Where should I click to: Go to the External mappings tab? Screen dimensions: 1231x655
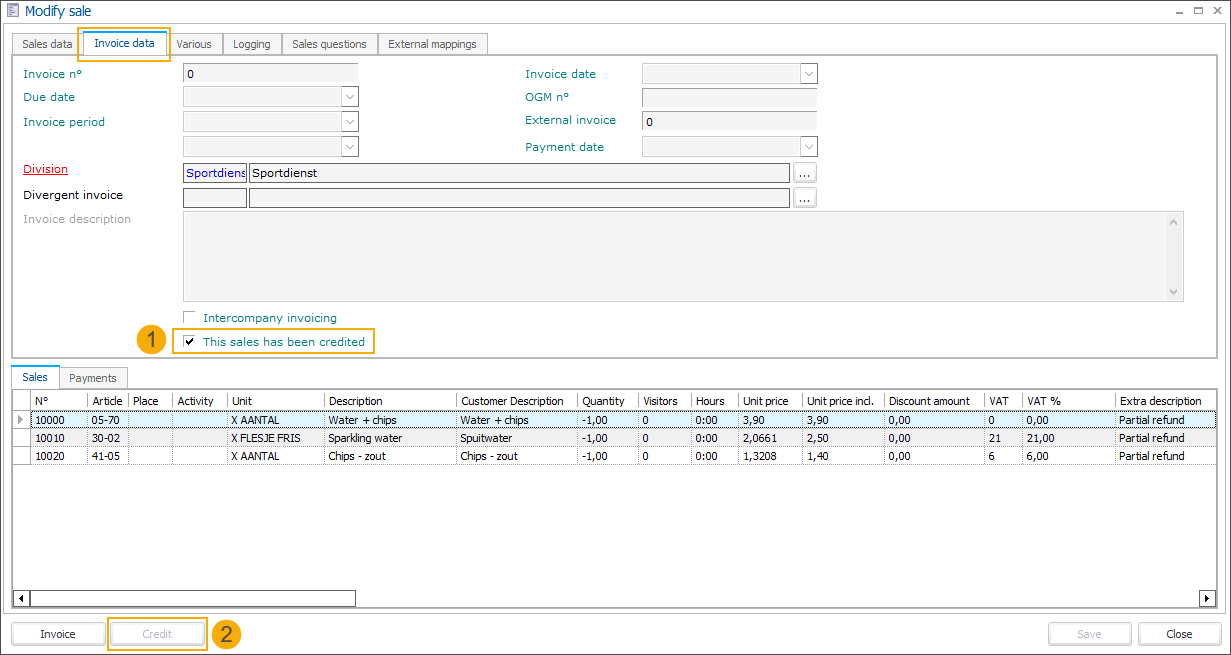[x=432, y=44]
